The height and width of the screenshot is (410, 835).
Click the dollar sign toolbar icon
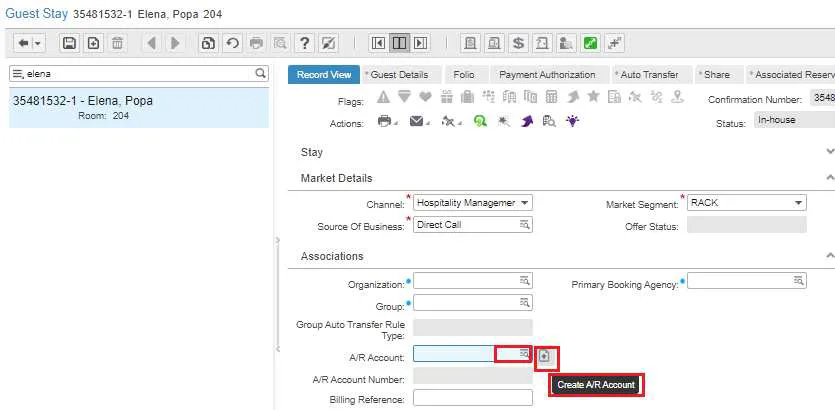[518, 43]
